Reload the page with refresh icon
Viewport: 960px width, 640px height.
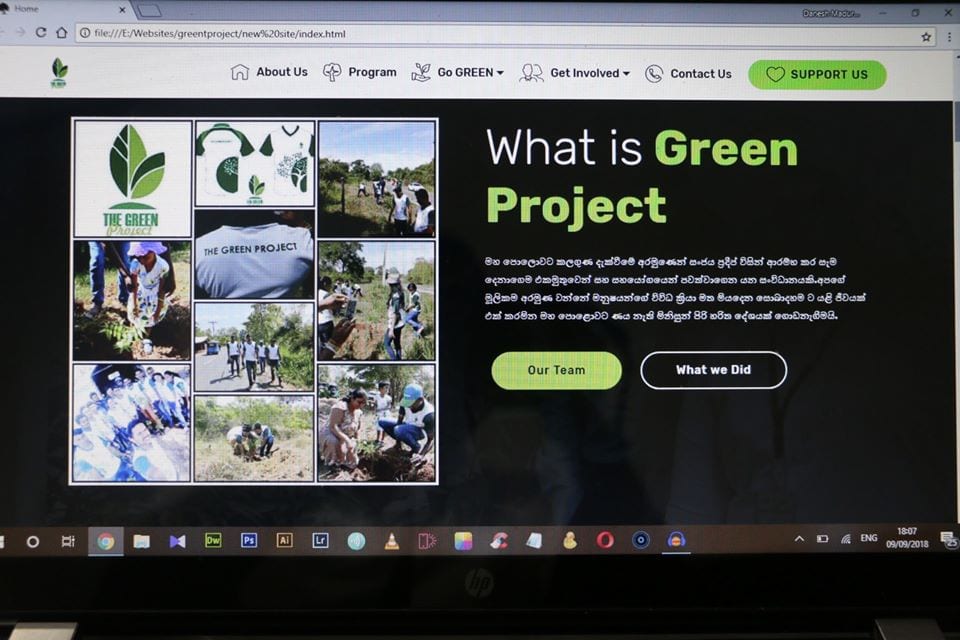(x=41, y=33)
